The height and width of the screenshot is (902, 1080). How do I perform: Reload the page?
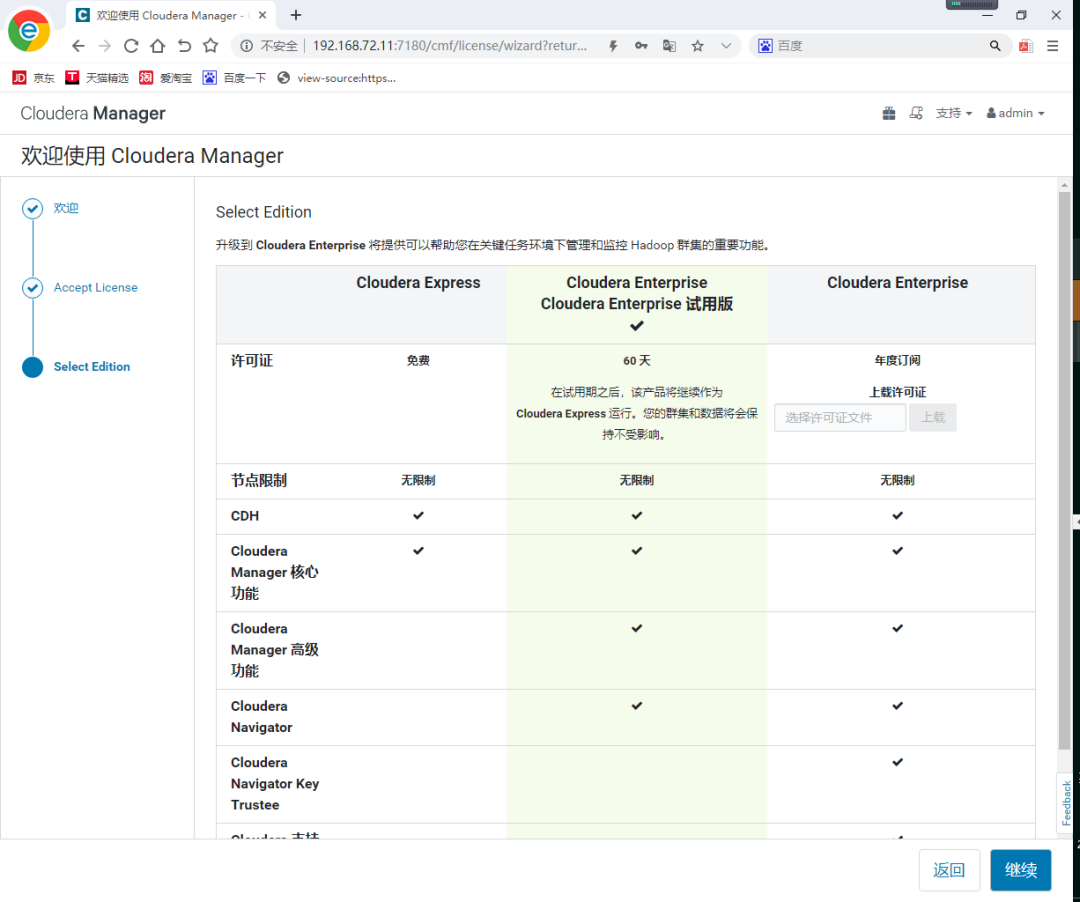pos(131,46)
